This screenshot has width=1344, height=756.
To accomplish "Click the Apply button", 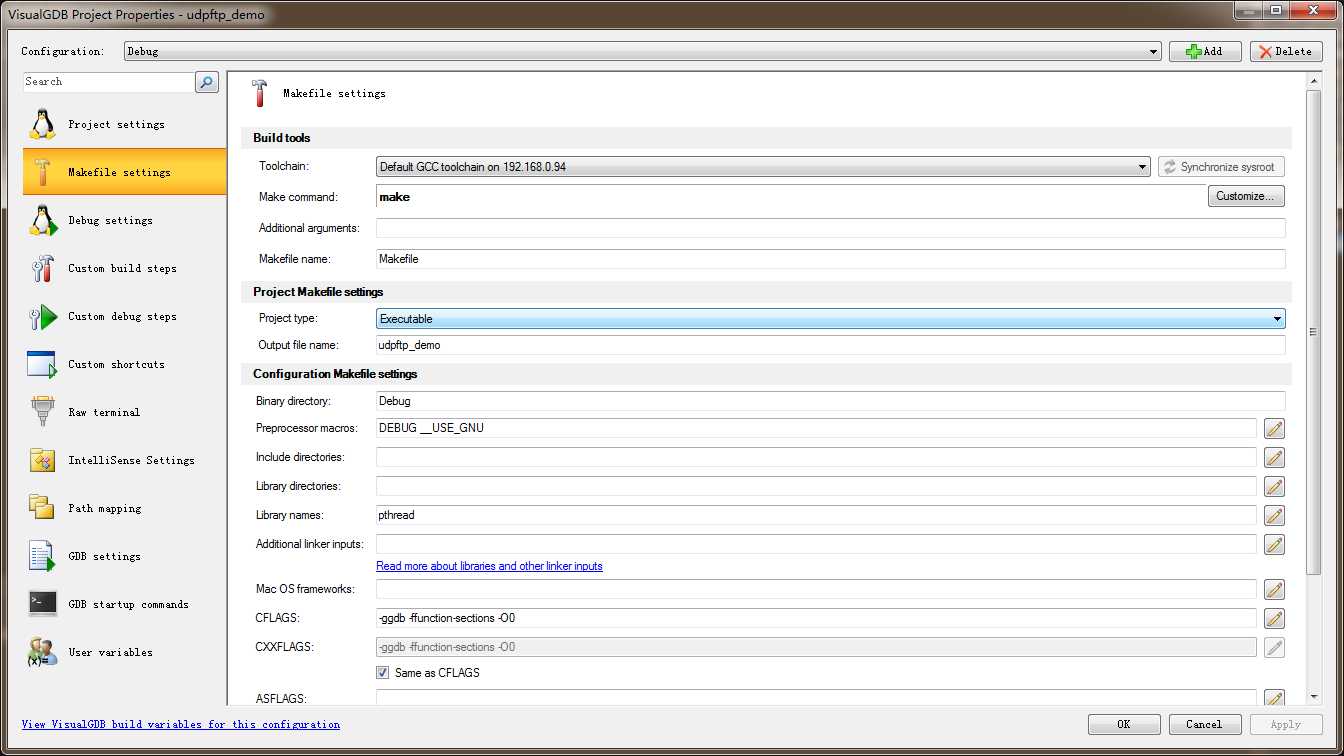I will click(1286, 724).
